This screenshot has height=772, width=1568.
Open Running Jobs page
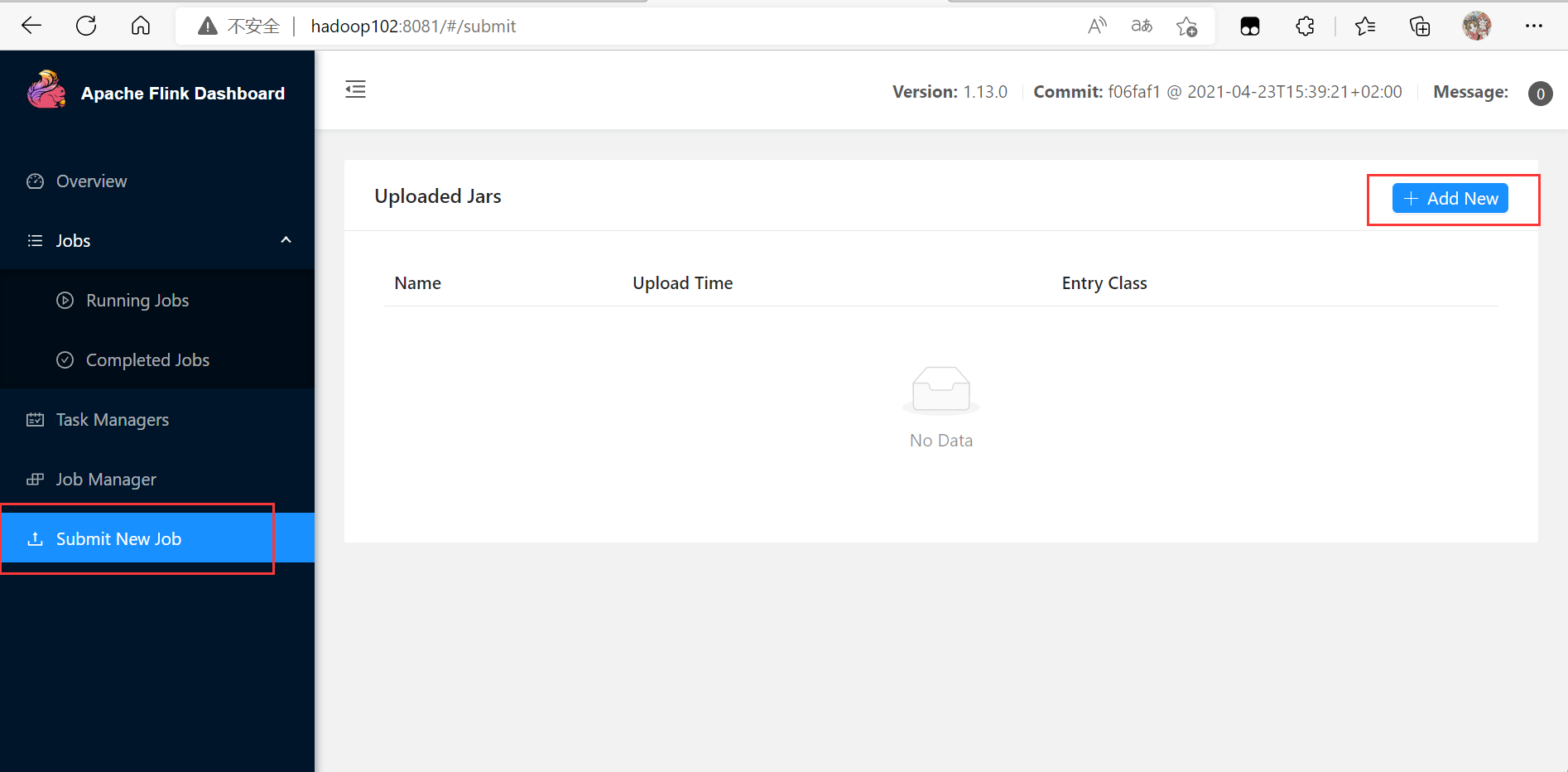coord(157,301)
